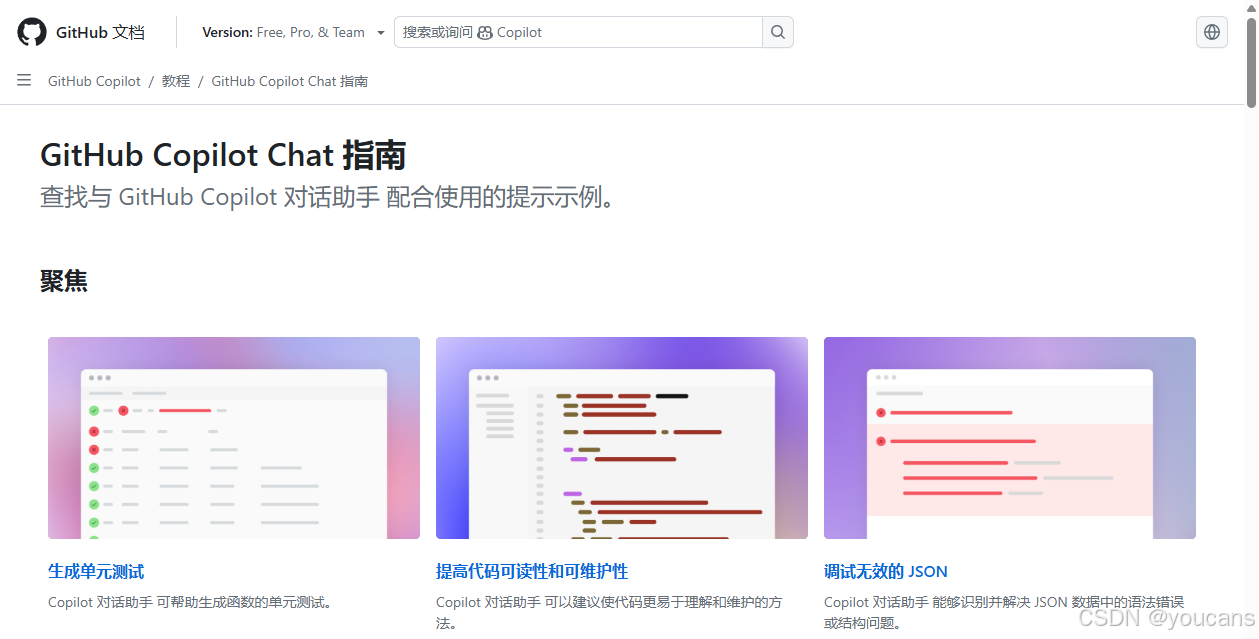This screenshot has width=1259, height=639.
Task: Open the language globe selector
Action: coord(1211,31)
